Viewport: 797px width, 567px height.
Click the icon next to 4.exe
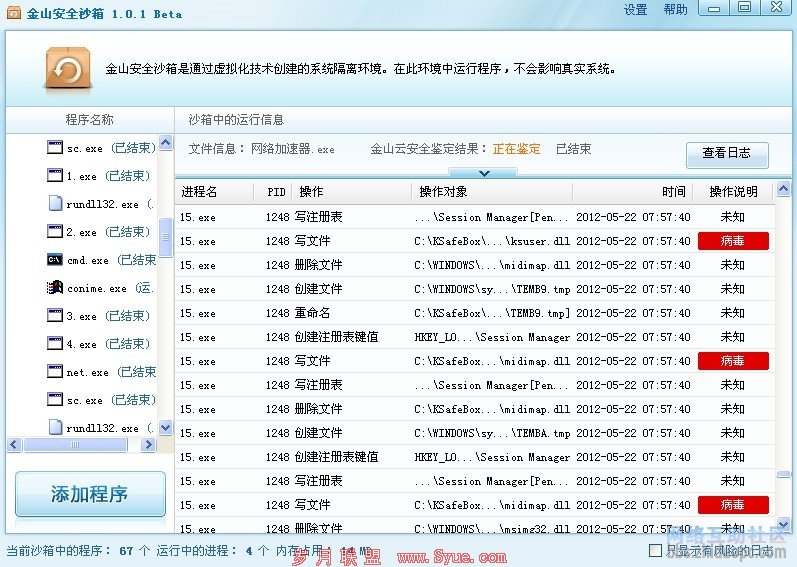tap(54, 343)
